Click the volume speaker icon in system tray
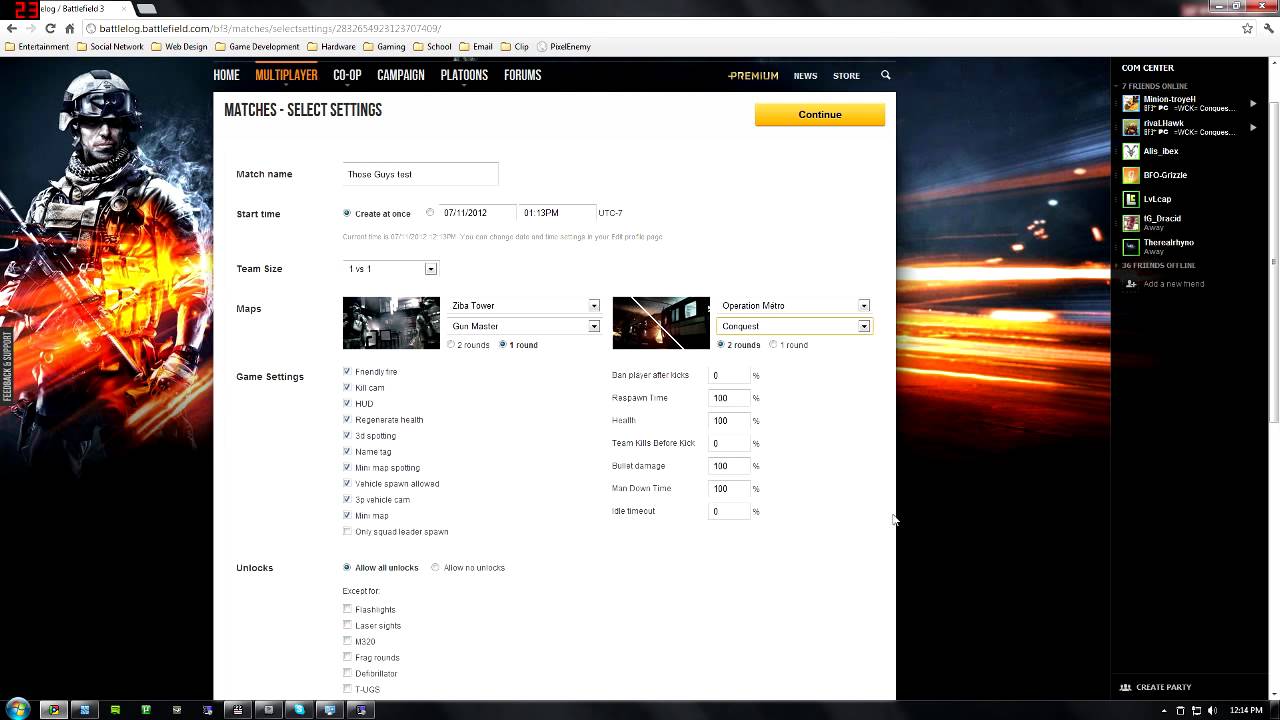Screen dimensions: 1280x720 point(1213,710)
